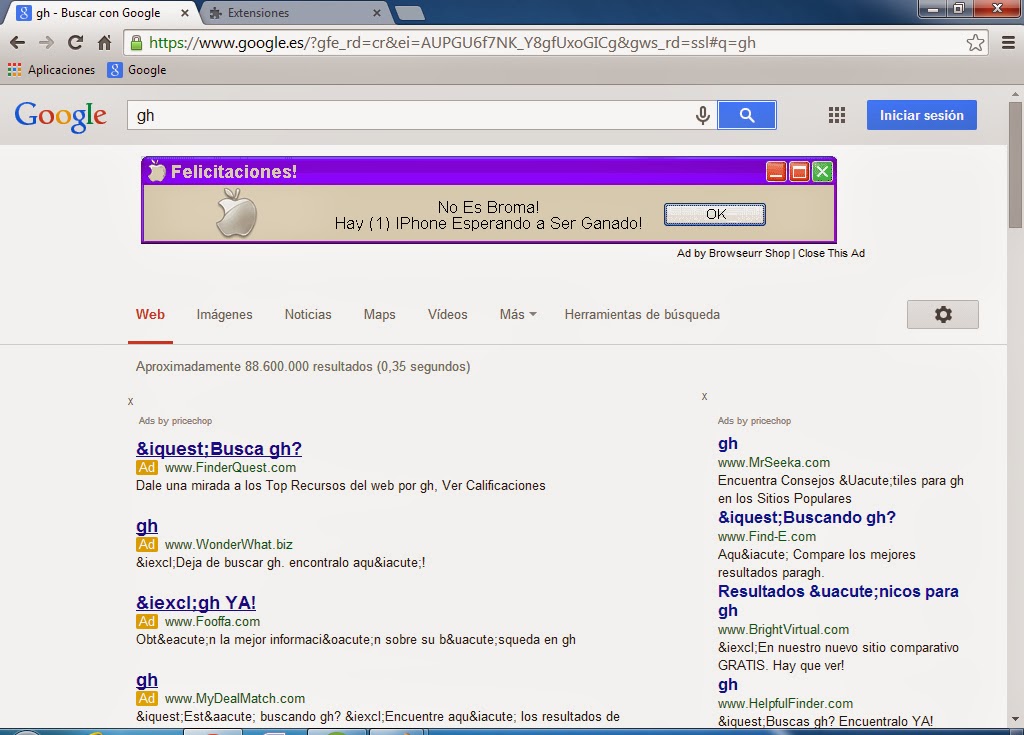1024x735 pixels.
Task: Click the browser forward arrow
Action: tap(46, 43)
